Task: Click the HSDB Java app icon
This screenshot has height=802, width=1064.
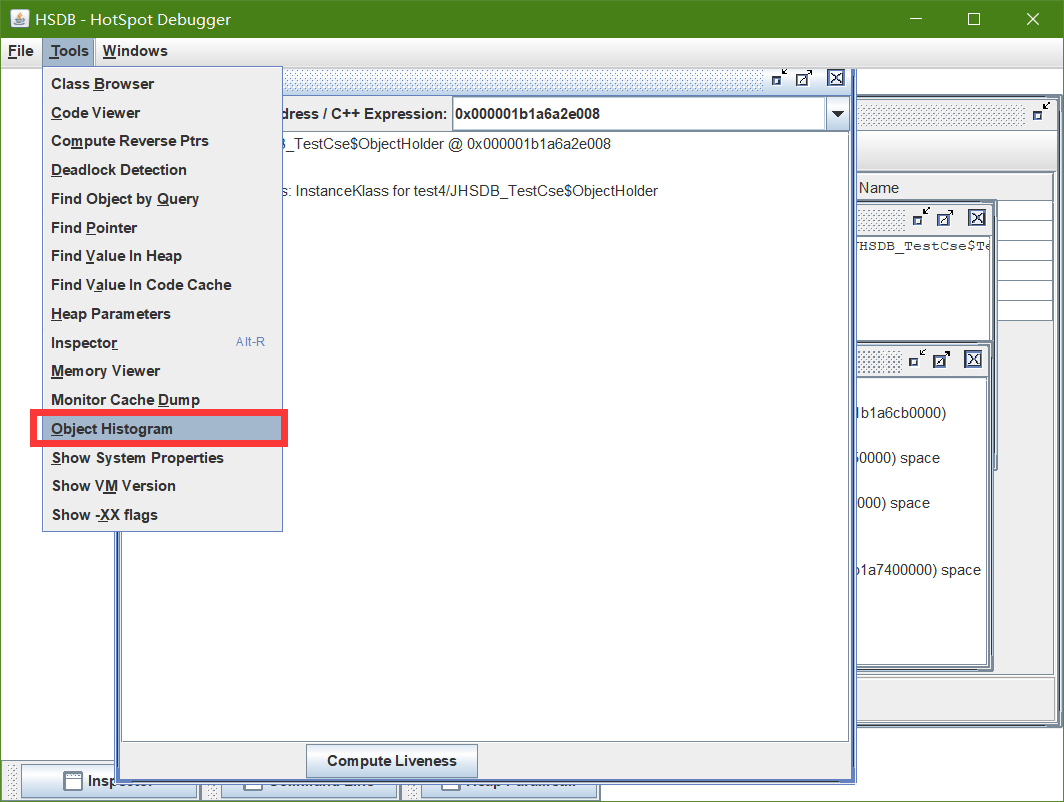Action: coord(19,18)
